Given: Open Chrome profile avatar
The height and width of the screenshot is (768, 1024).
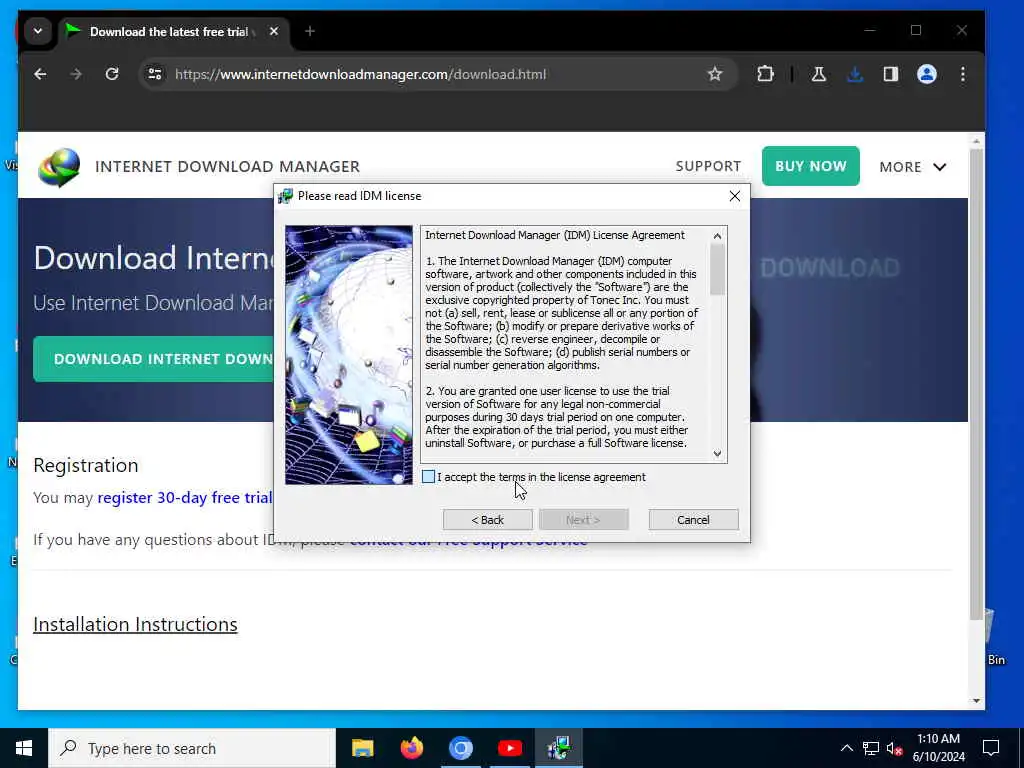Looking at the screenshot, I should point(927,74).
